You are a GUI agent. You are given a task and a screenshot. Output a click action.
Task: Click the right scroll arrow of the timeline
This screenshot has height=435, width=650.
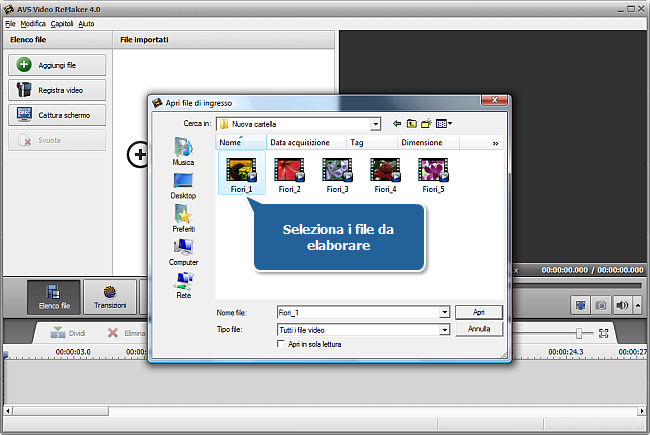[642, 411]
